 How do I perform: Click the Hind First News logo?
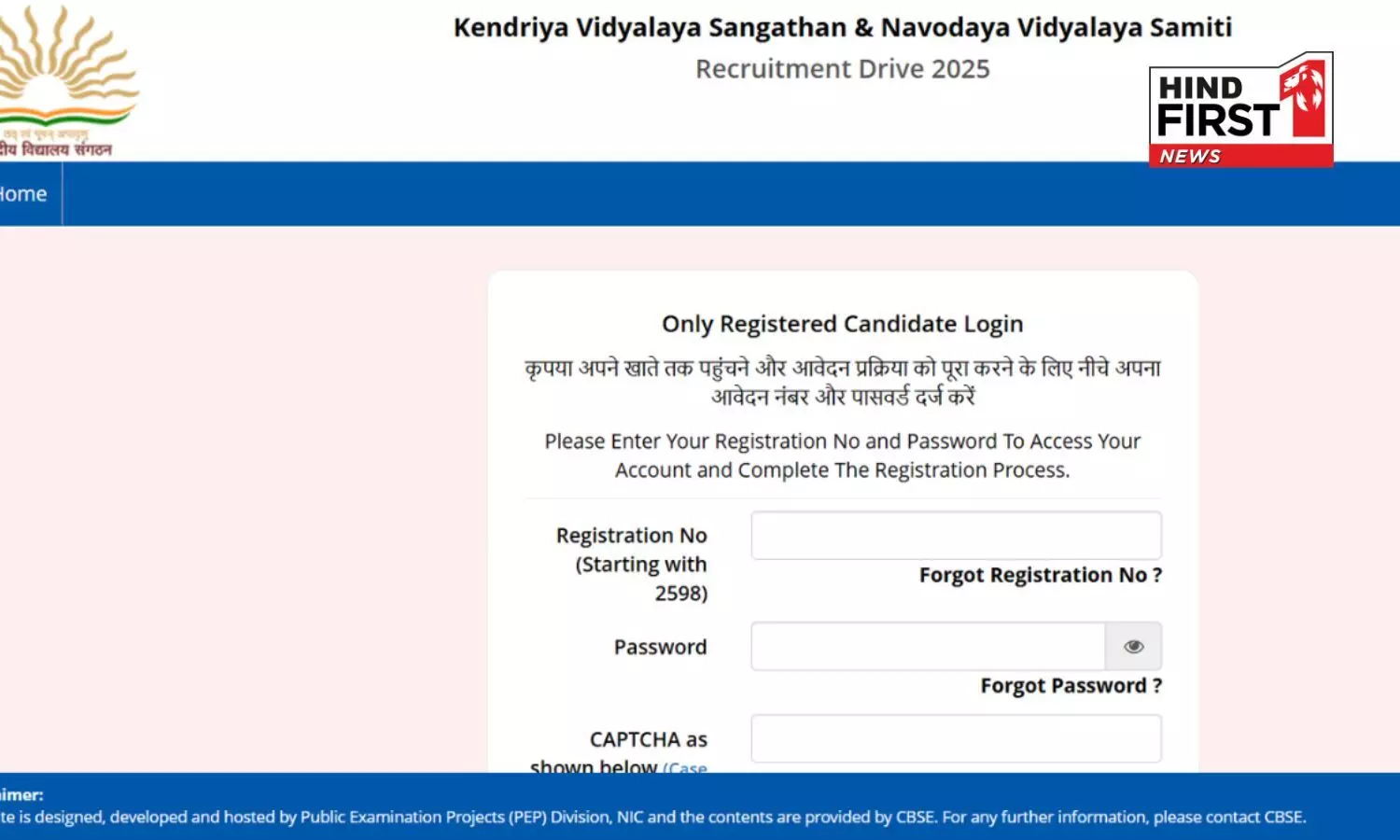1240,110
